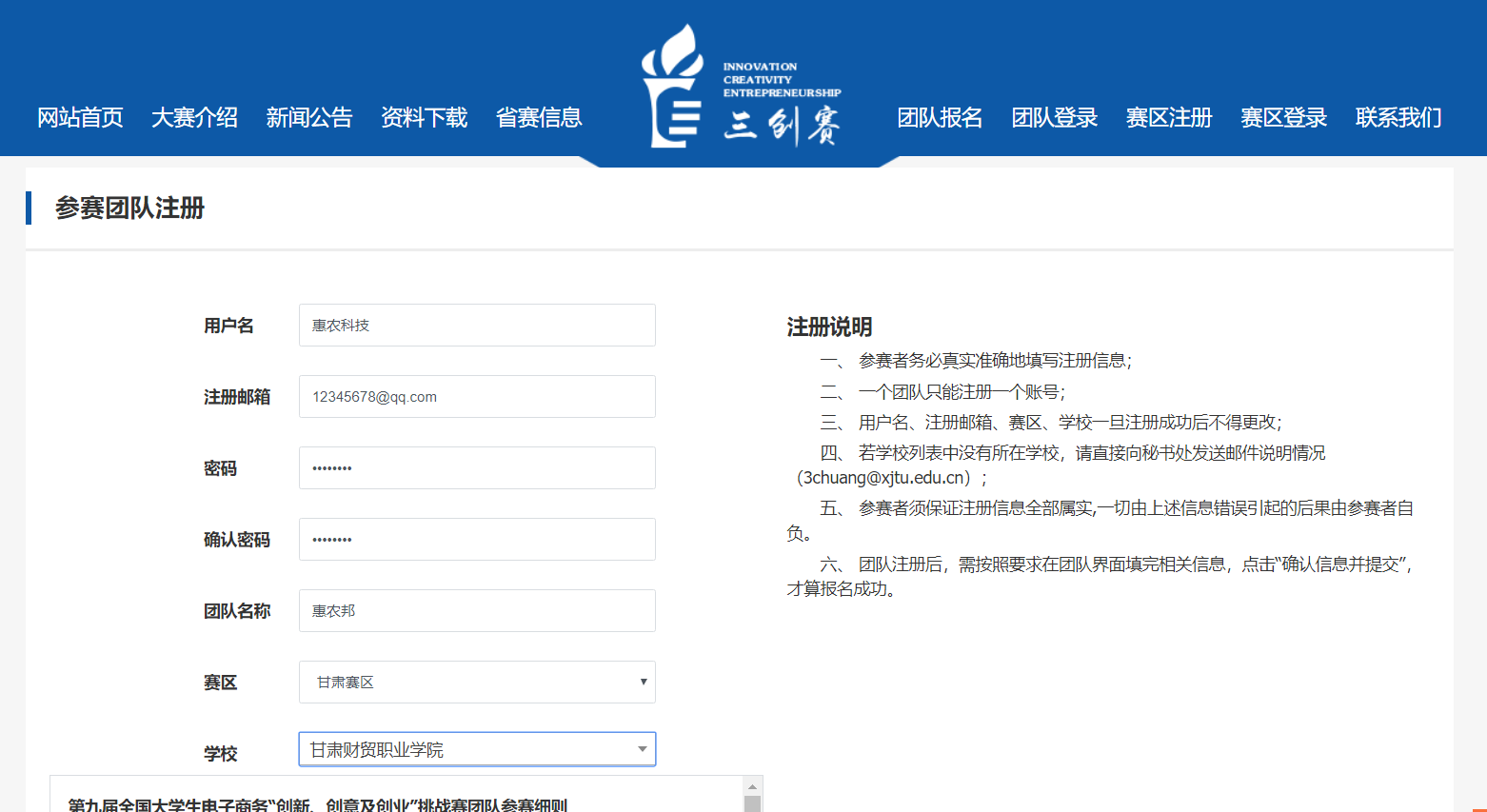Open 省赛信息 menu item
1487x812 pixels.
coord(539,118)
